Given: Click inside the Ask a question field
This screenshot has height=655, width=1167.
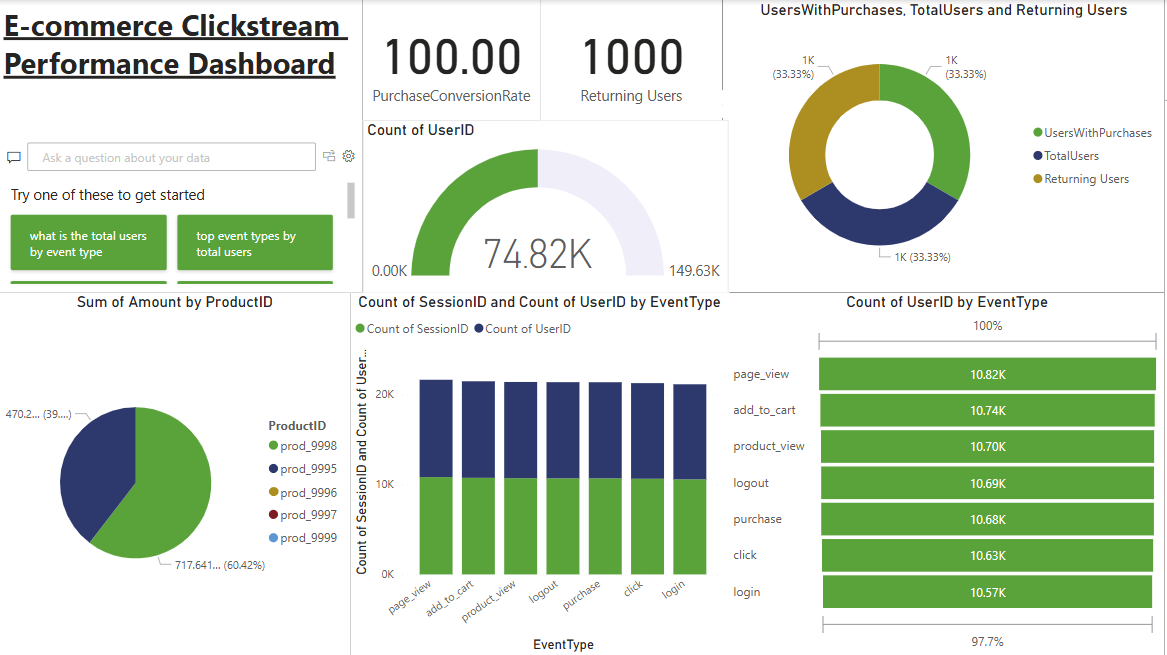Looking at the screenshot, I should [170, 157].
